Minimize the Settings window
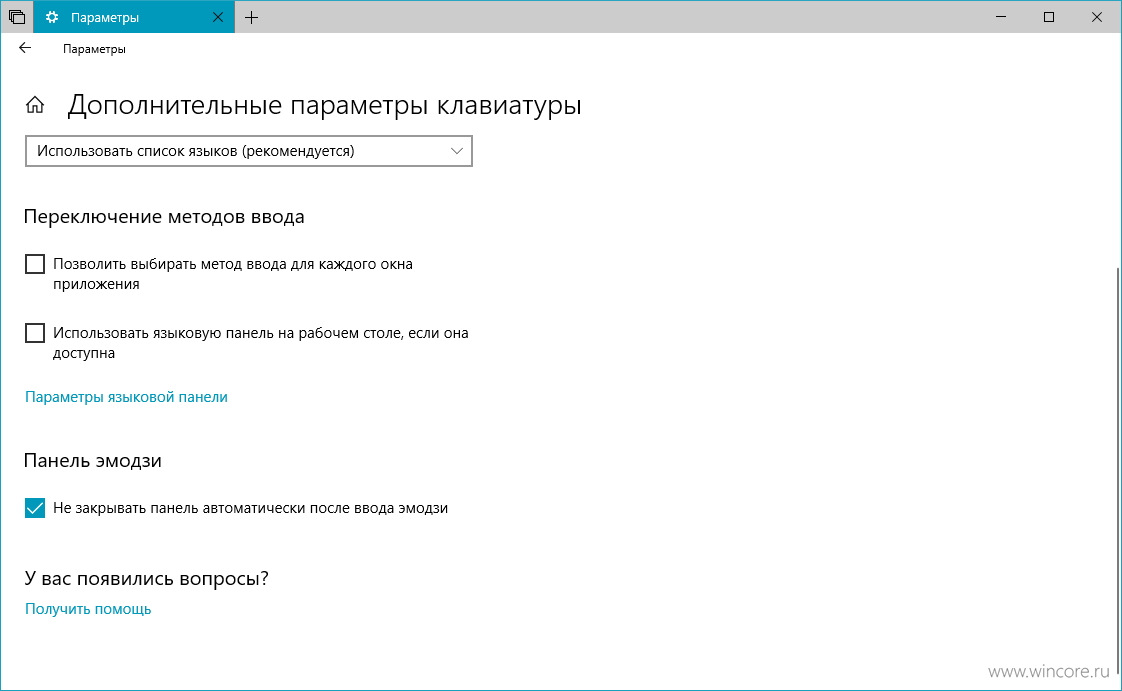The height and width of the screenshot is (691, 1122). 1001,17
